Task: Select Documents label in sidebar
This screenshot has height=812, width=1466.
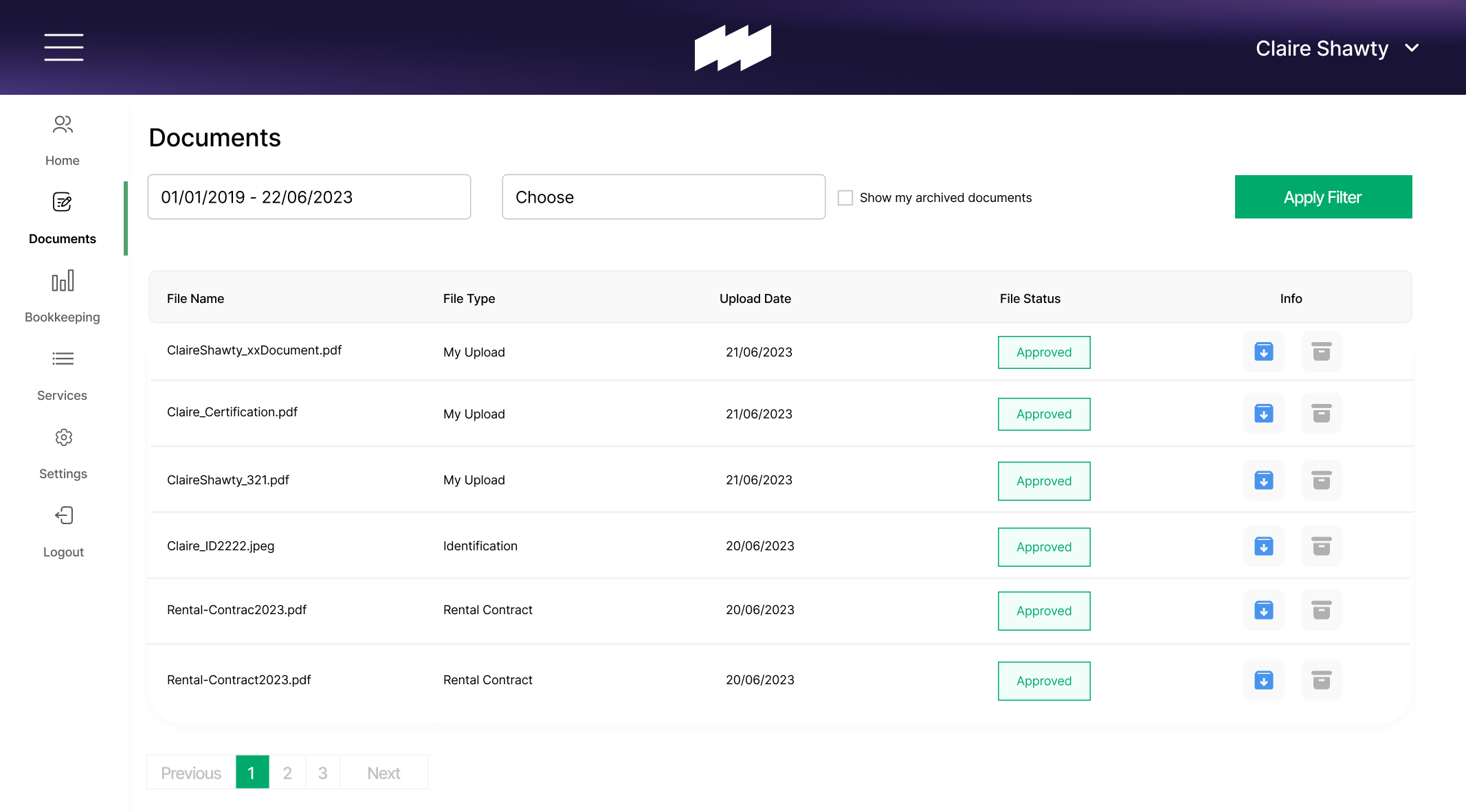Action: (63, 239)
